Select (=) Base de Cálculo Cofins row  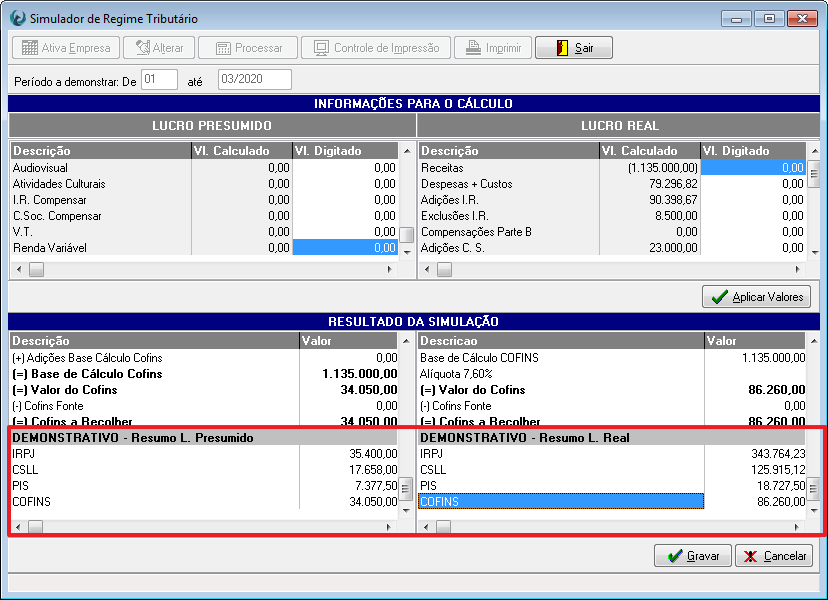tap(204, 373)
